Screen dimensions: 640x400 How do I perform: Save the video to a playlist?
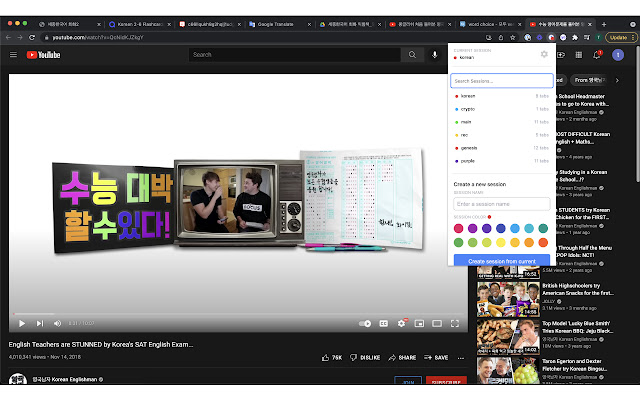pos(436,358)
